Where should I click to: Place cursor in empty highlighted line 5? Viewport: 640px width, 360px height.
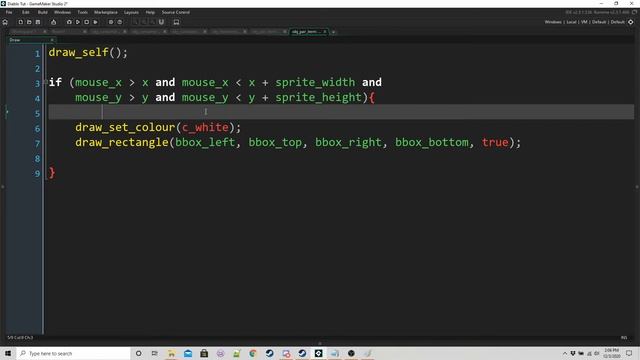(341, 112)
